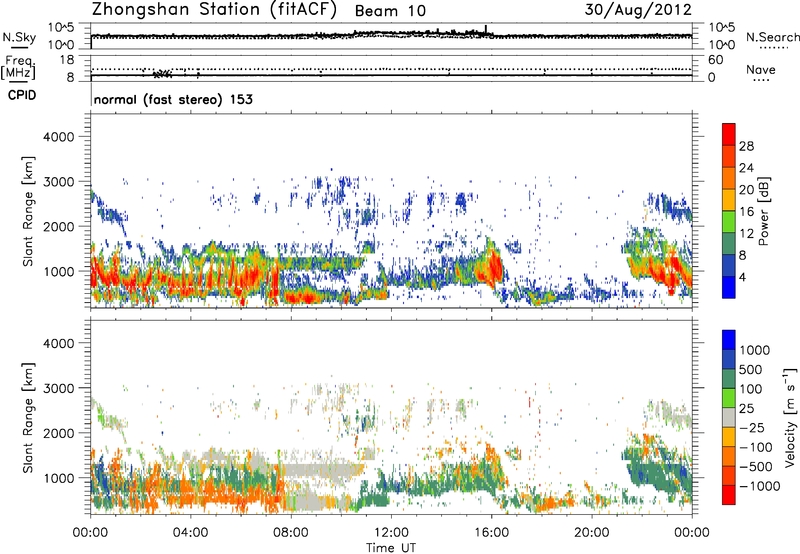Pick the bright blue bottom power colorbar segment
The height and width of the screenshot is (554, 800).
[x=729, y=288]
